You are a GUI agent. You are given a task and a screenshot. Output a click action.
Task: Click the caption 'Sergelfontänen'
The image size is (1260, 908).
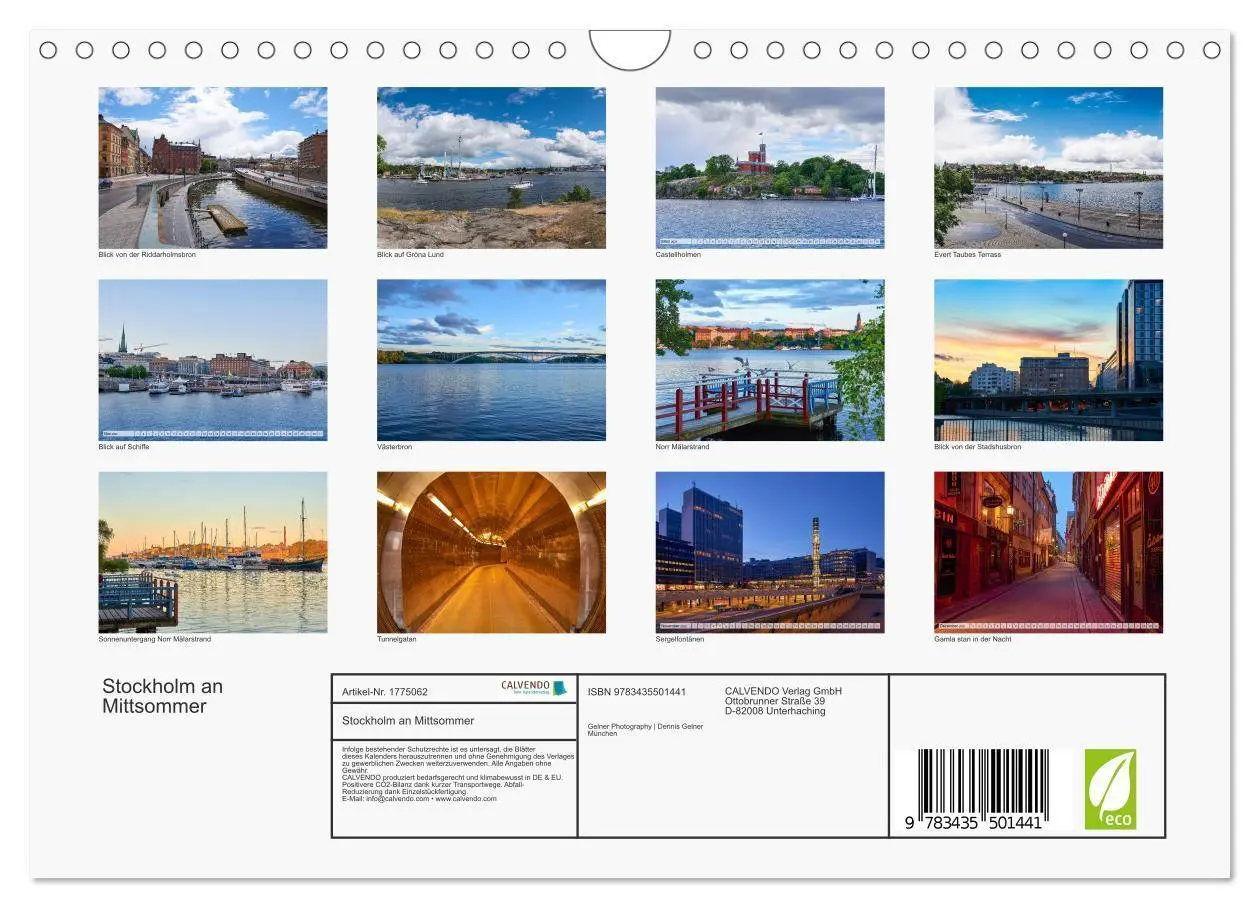(x=680, y=640)
